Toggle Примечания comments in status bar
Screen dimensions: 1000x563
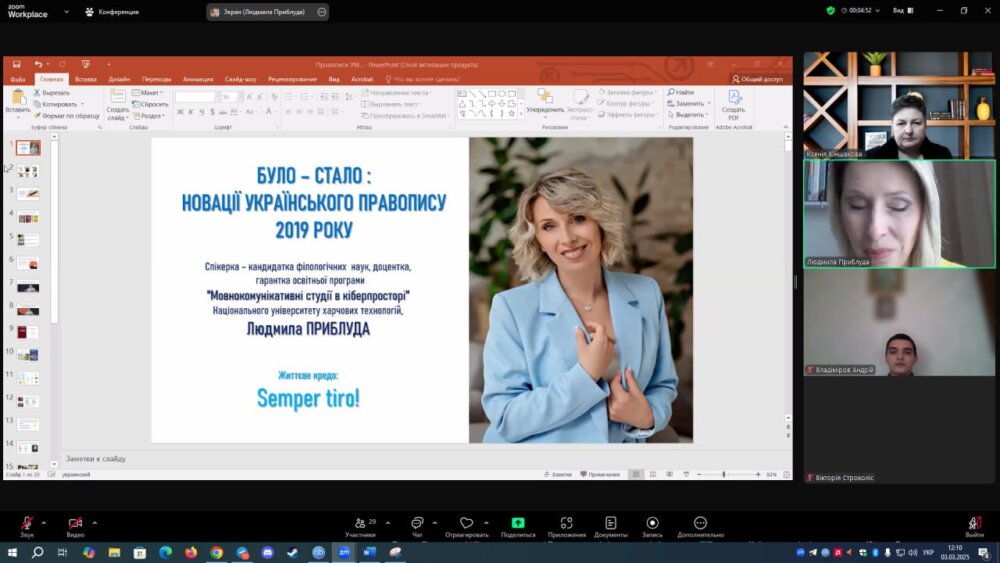pyautogui.click(x=599, y=474)
